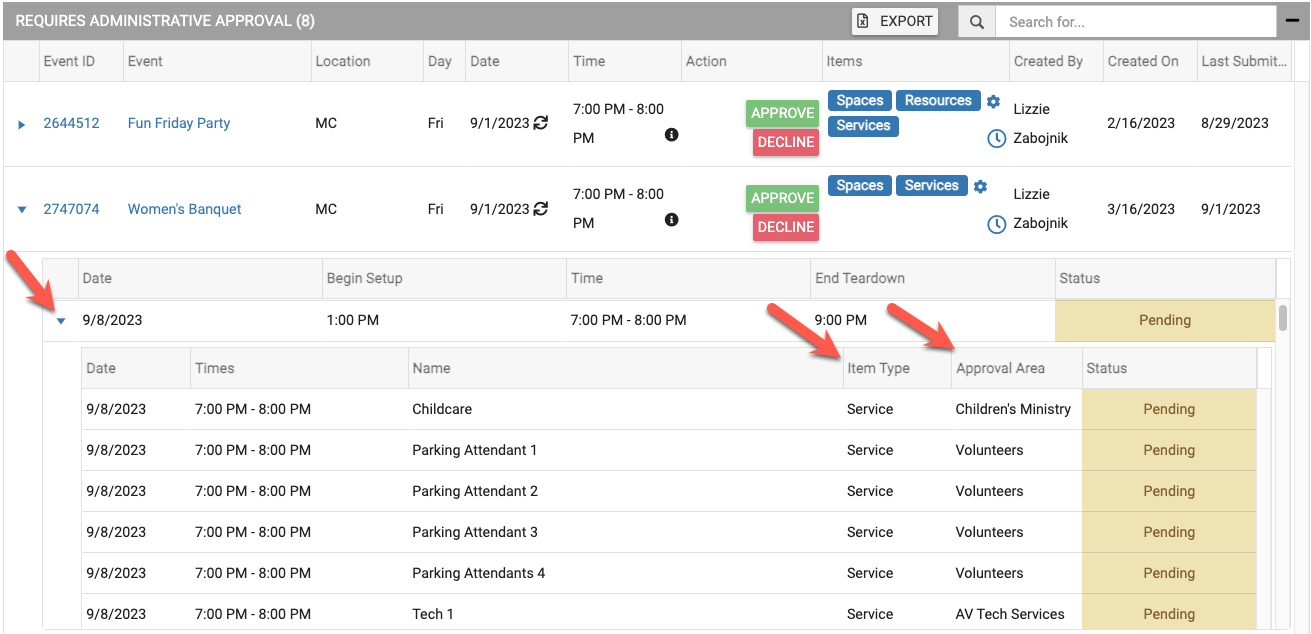Click recurring icon beside Women's Banquet date
This screenshot has height=634, width=1311.
click(x=541, y=209)
